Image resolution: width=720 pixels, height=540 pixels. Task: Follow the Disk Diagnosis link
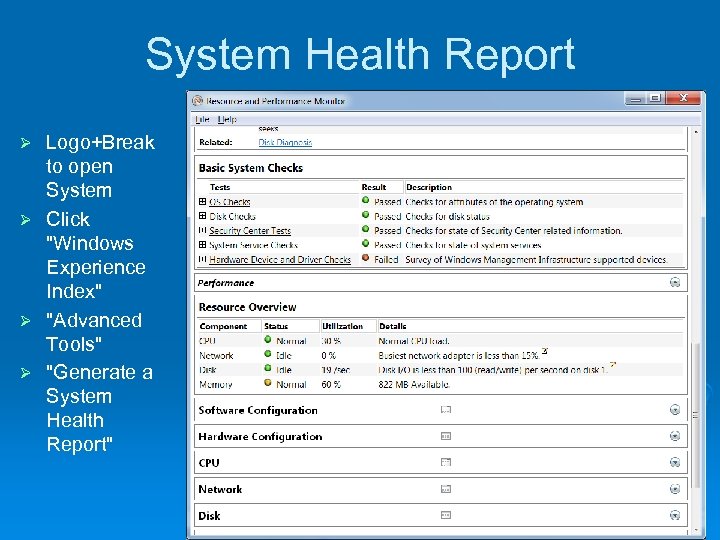285,142
